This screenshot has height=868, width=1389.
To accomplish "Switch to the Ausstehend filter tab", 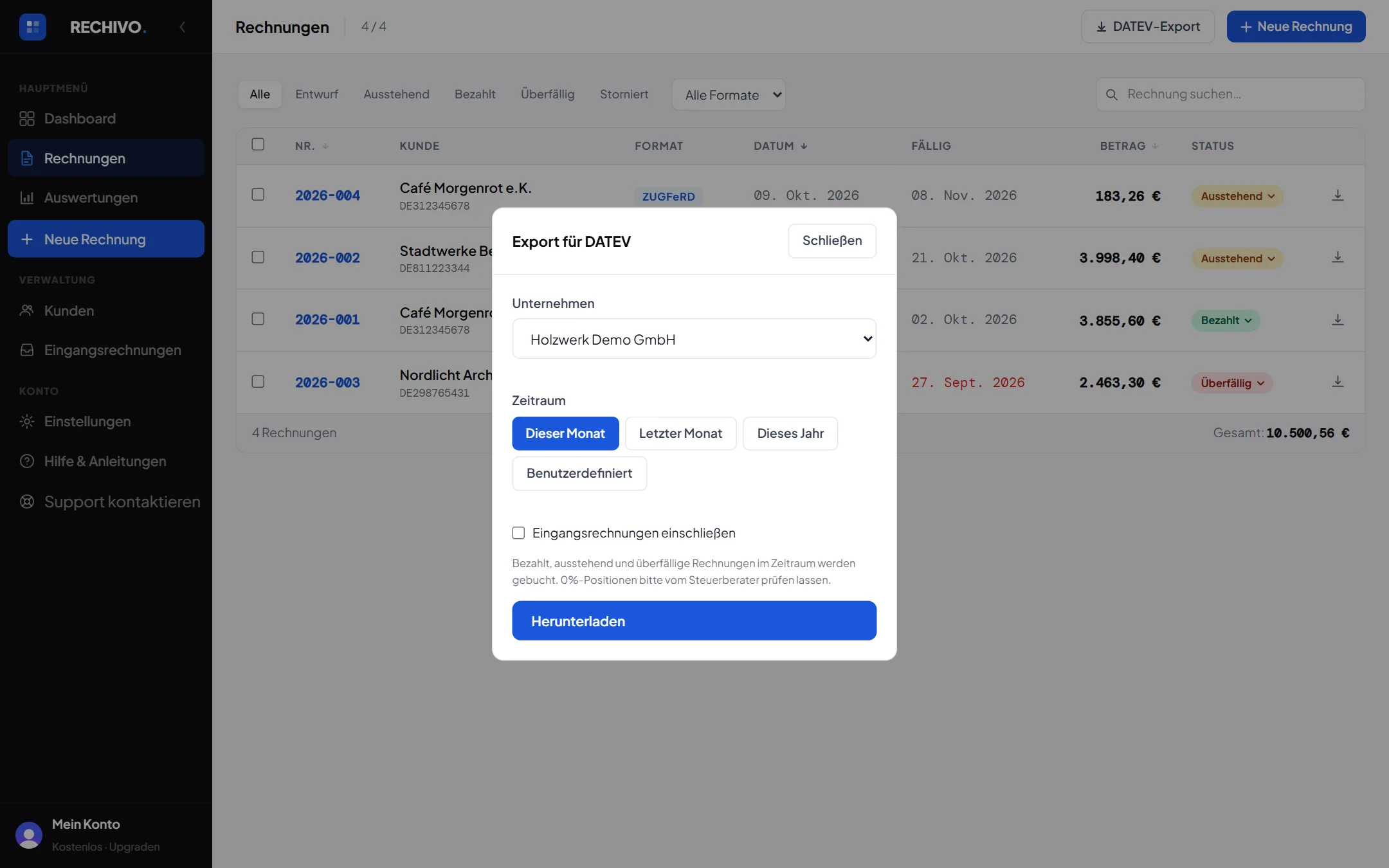I will [x=396, y=95].
